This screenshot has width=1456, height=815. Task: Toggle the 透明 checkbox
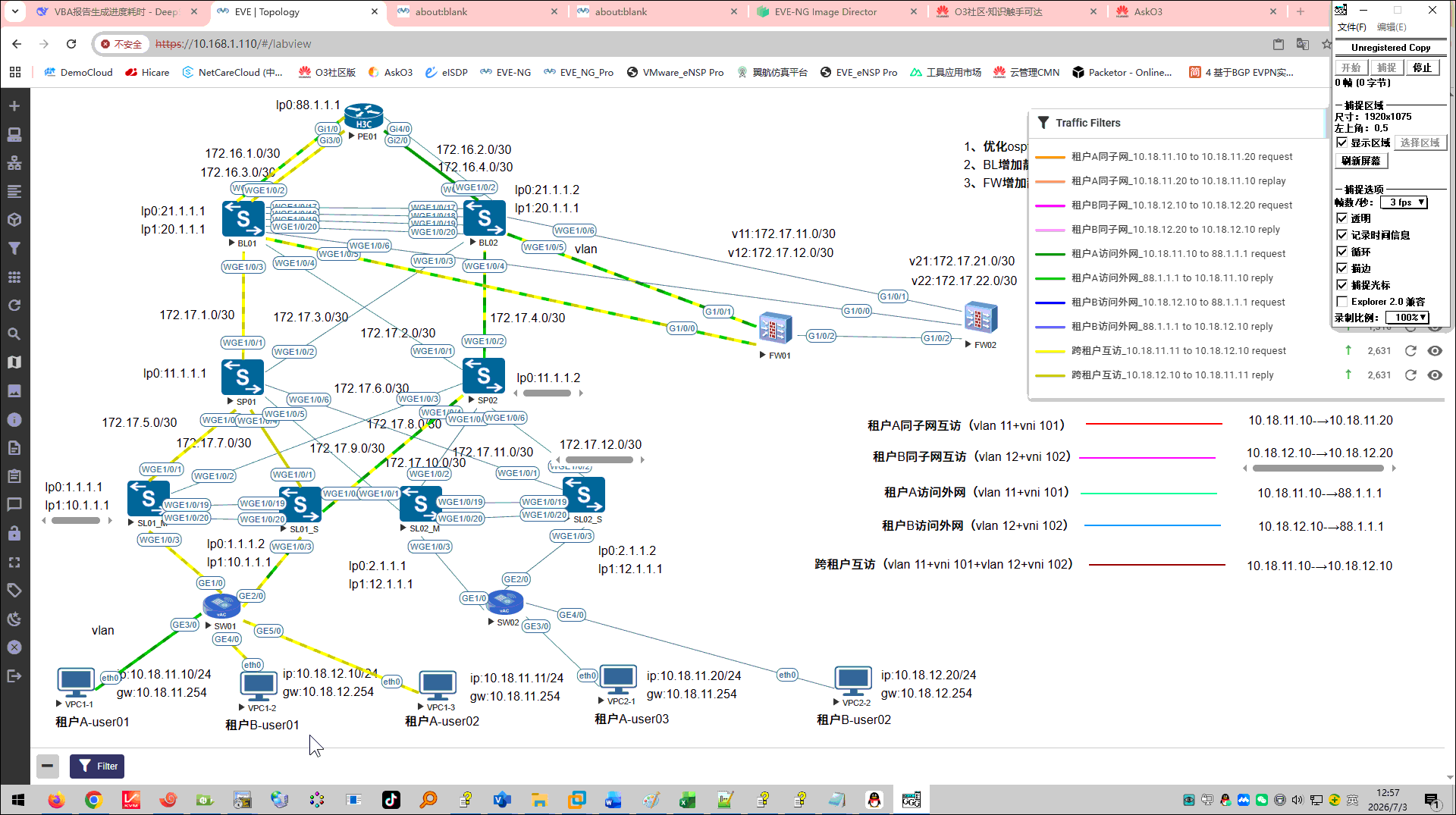click(x=1341, y=218)
